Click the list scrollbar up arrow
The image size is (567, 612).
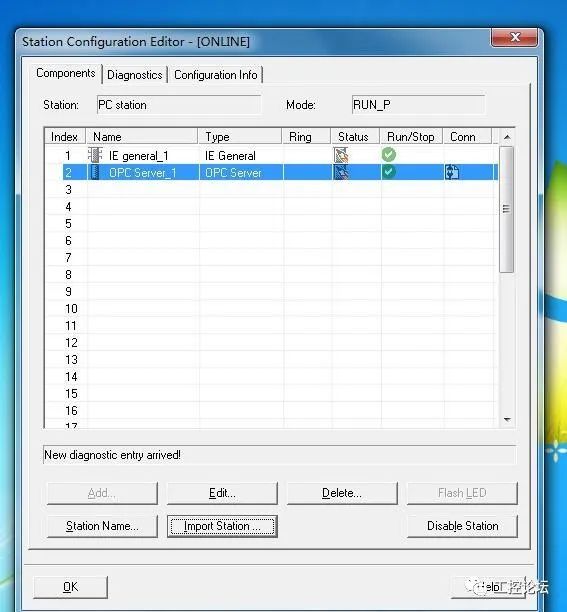point(507,137)
